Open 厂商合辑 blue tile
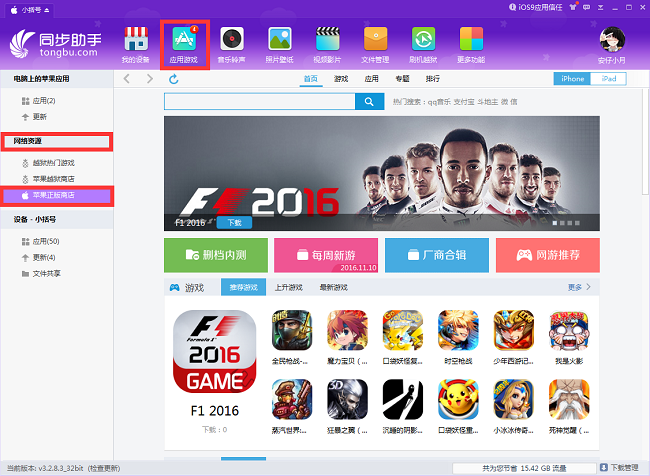 (x=437, y=255)
